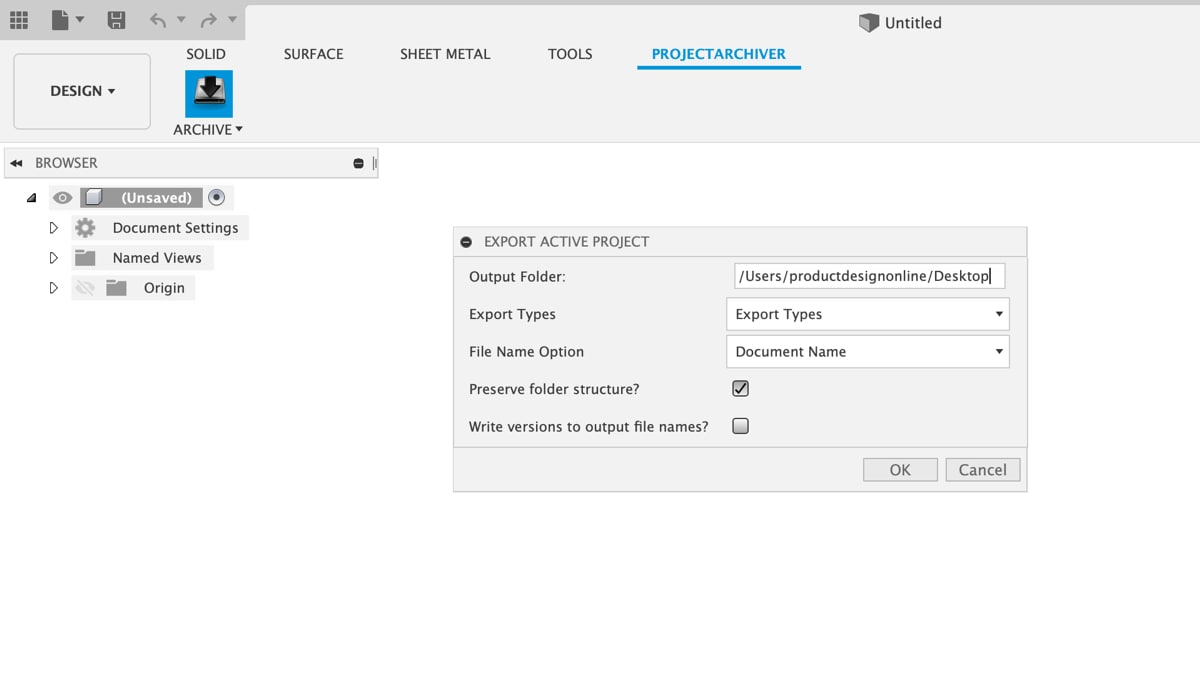Open the DESIGN workspace dropdown
1200x675 pixels.
pyautogui.click(x=82, y=91)
